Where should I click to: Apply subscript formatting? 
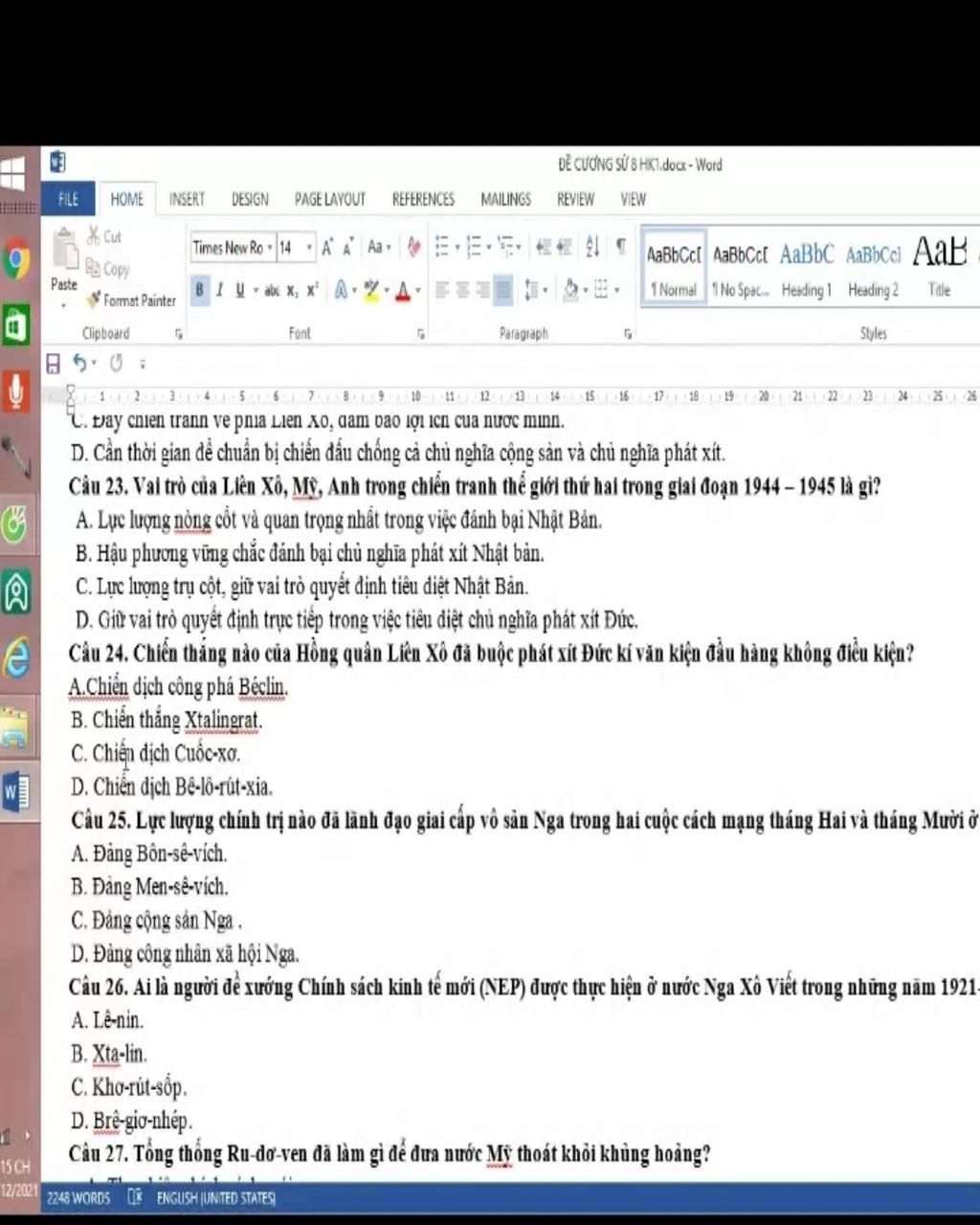tap(293, 290)
